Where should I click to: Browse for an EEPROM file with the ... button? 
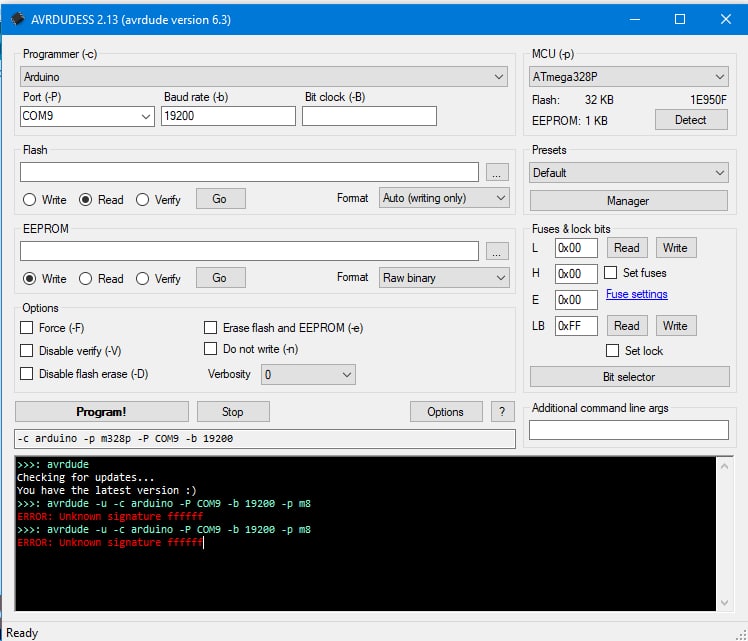[497, 251]
